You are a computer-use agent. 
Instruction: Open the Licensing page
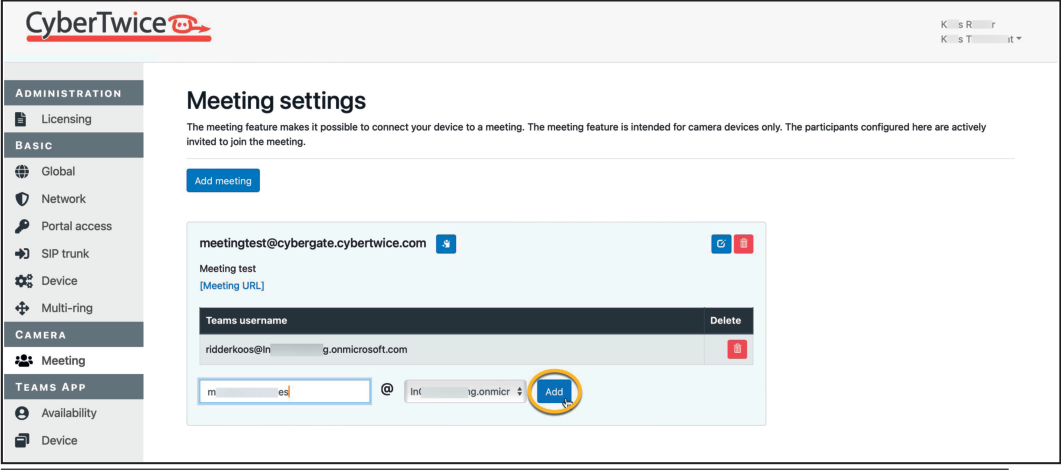(66, 119)
